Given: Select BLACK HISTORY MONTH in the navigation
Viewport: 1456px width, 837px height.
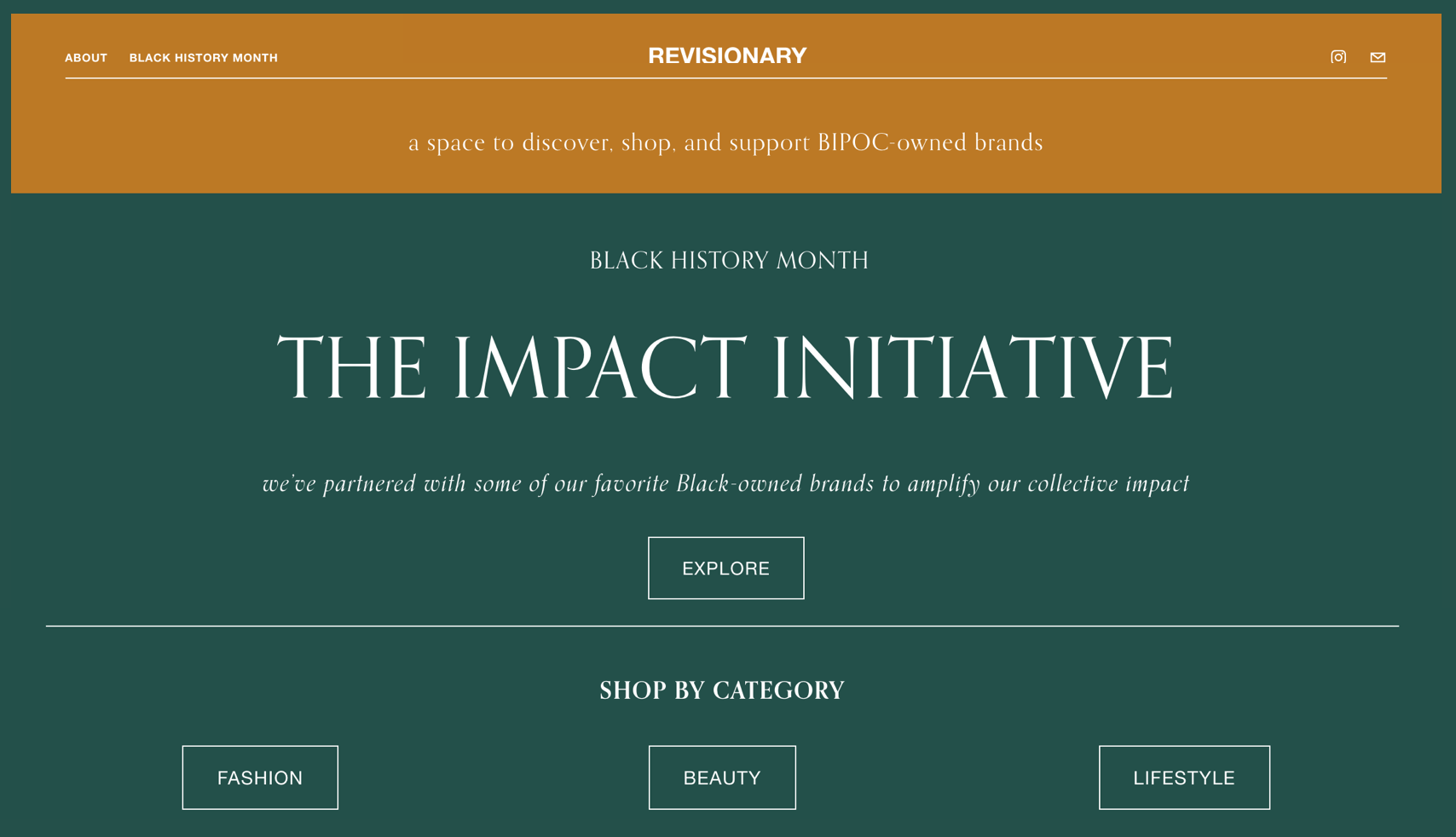Looking at the screenshot, I should pyautogui.click(x=204, y=58).
